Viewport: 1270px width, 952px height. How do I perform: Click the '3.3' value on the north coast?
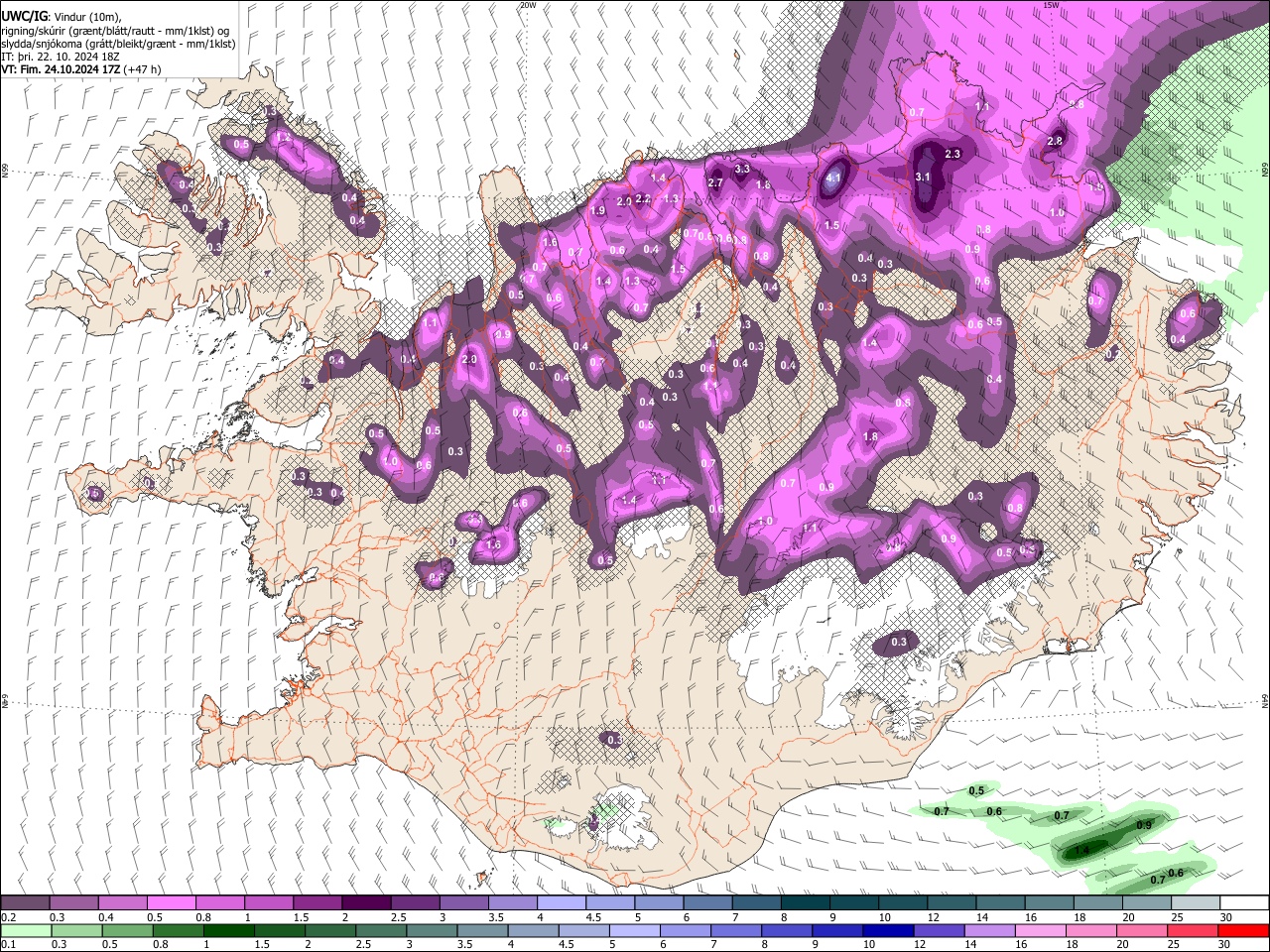[742, 170]
